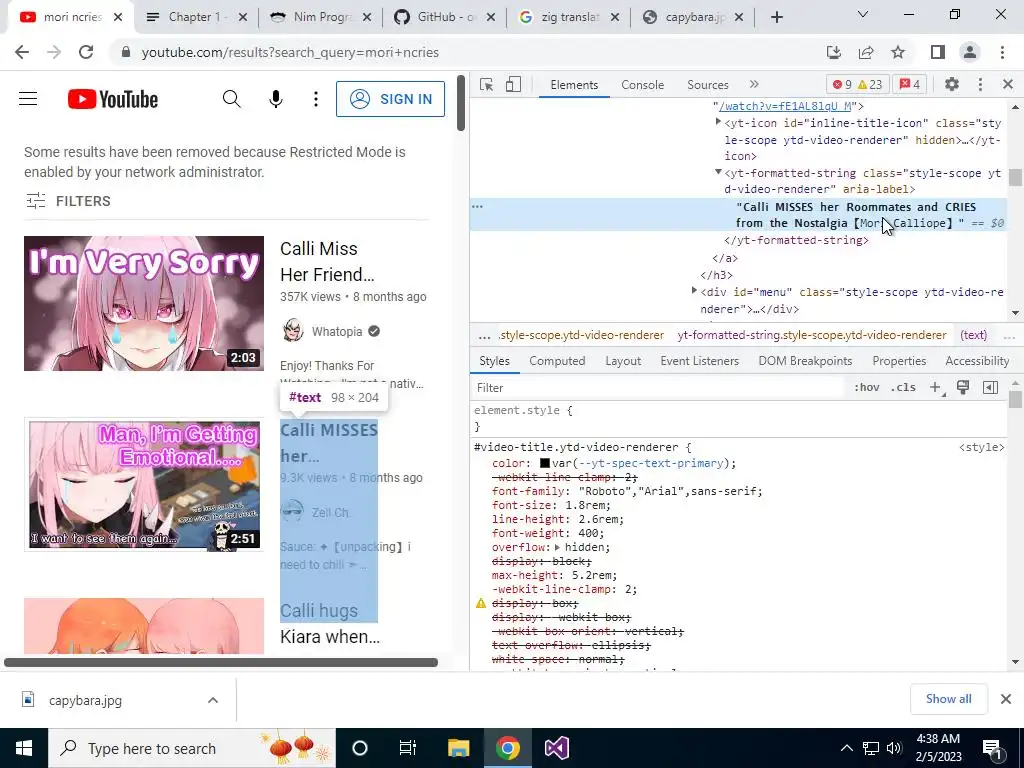Click the SIGN IN button
The width and height of the screenshot is (1024, 768).
tap(391, 99)
